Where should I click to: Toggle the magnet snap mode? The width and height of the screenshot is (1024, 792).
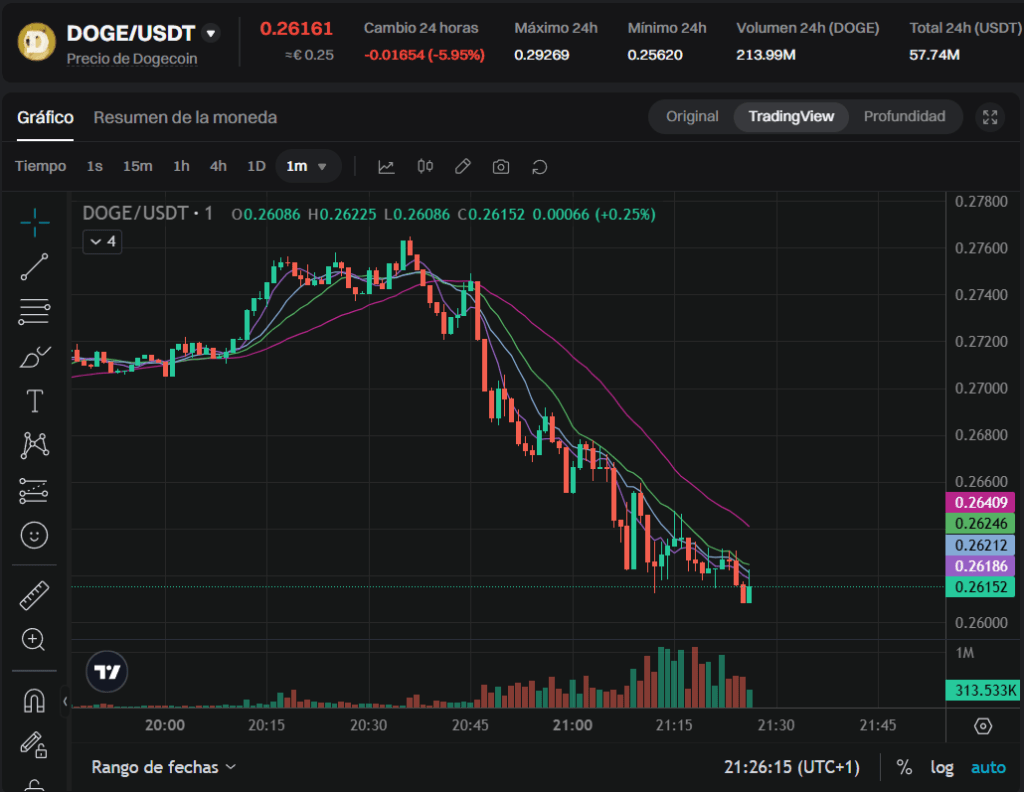click(x=34, y=701)
